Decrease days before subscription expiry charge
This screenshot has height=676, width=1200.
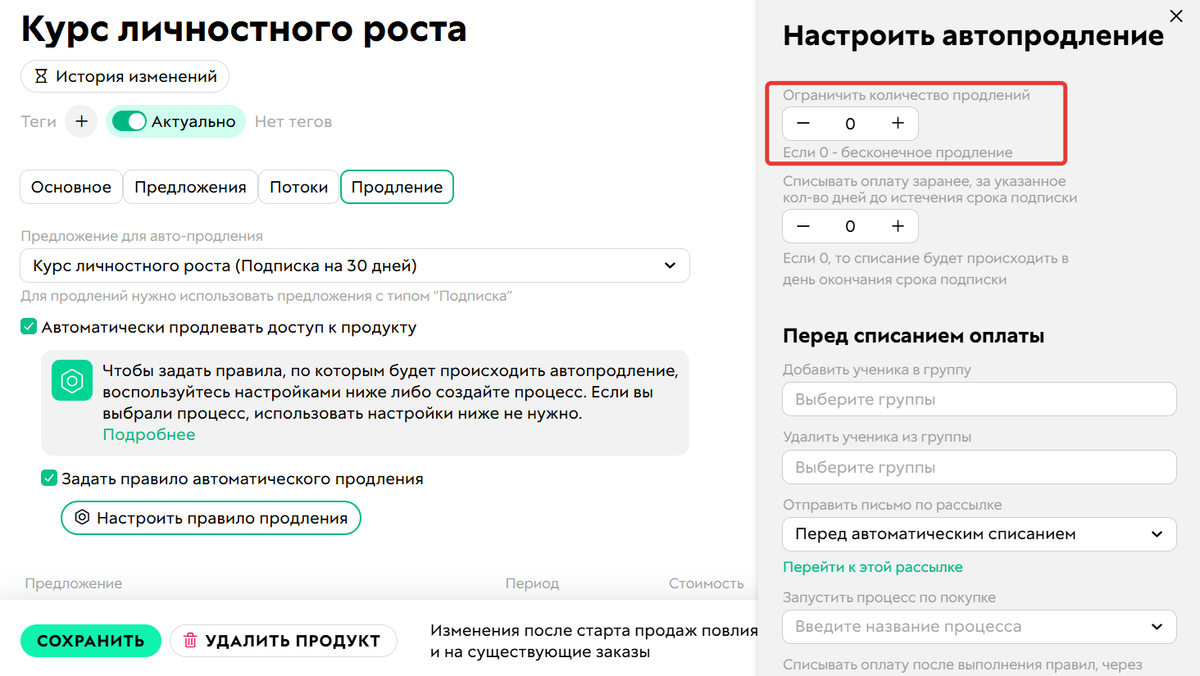(803, 227)
